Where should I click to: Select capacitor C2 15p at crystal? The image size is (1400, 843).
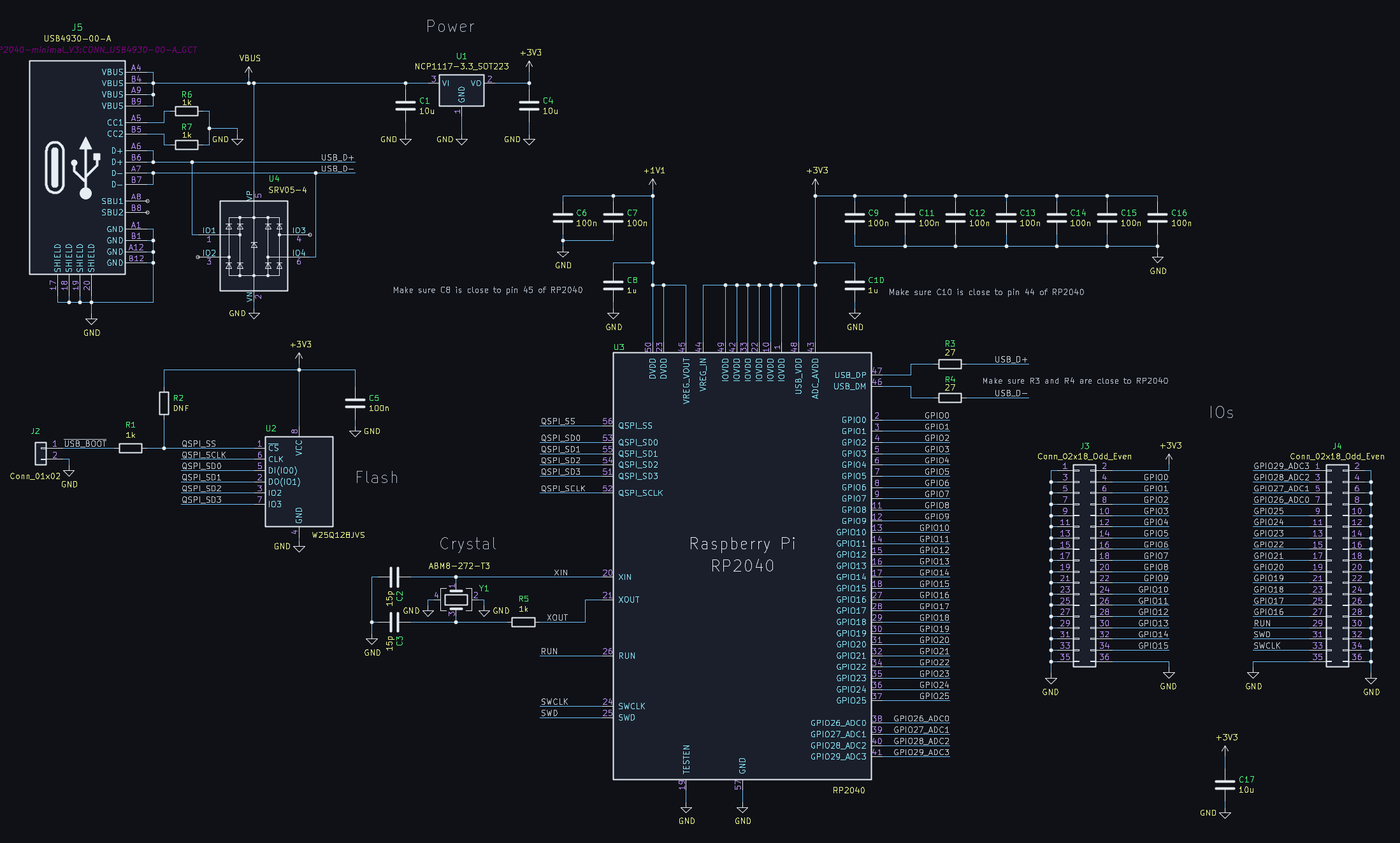[394, 577]
